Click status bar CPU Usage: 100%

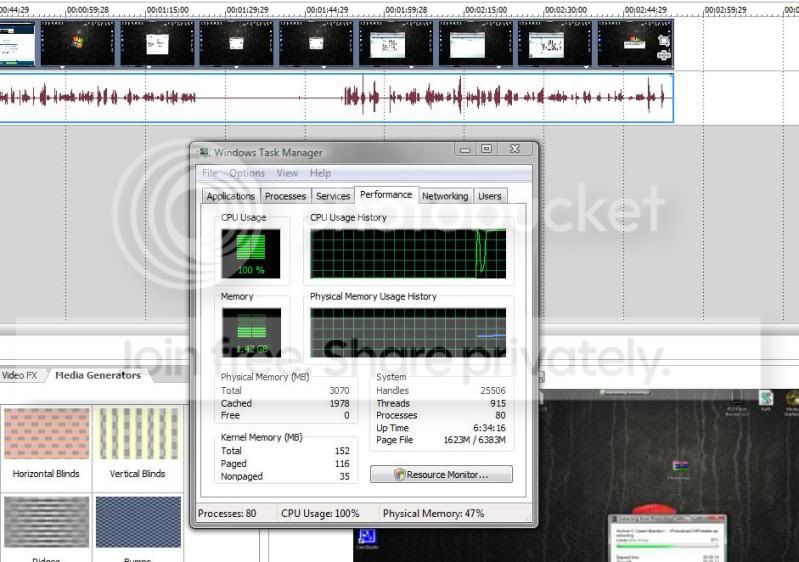(x=321, y=514)
